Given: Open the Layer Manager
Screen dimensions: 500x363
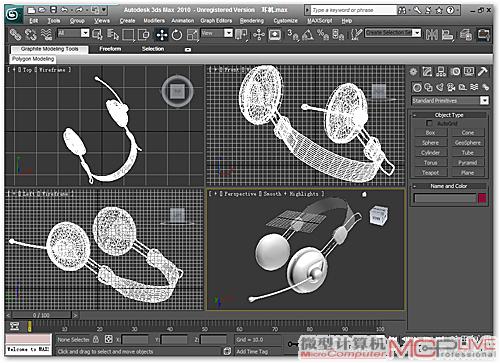Looking at the screenshot, I should (466, 34).
